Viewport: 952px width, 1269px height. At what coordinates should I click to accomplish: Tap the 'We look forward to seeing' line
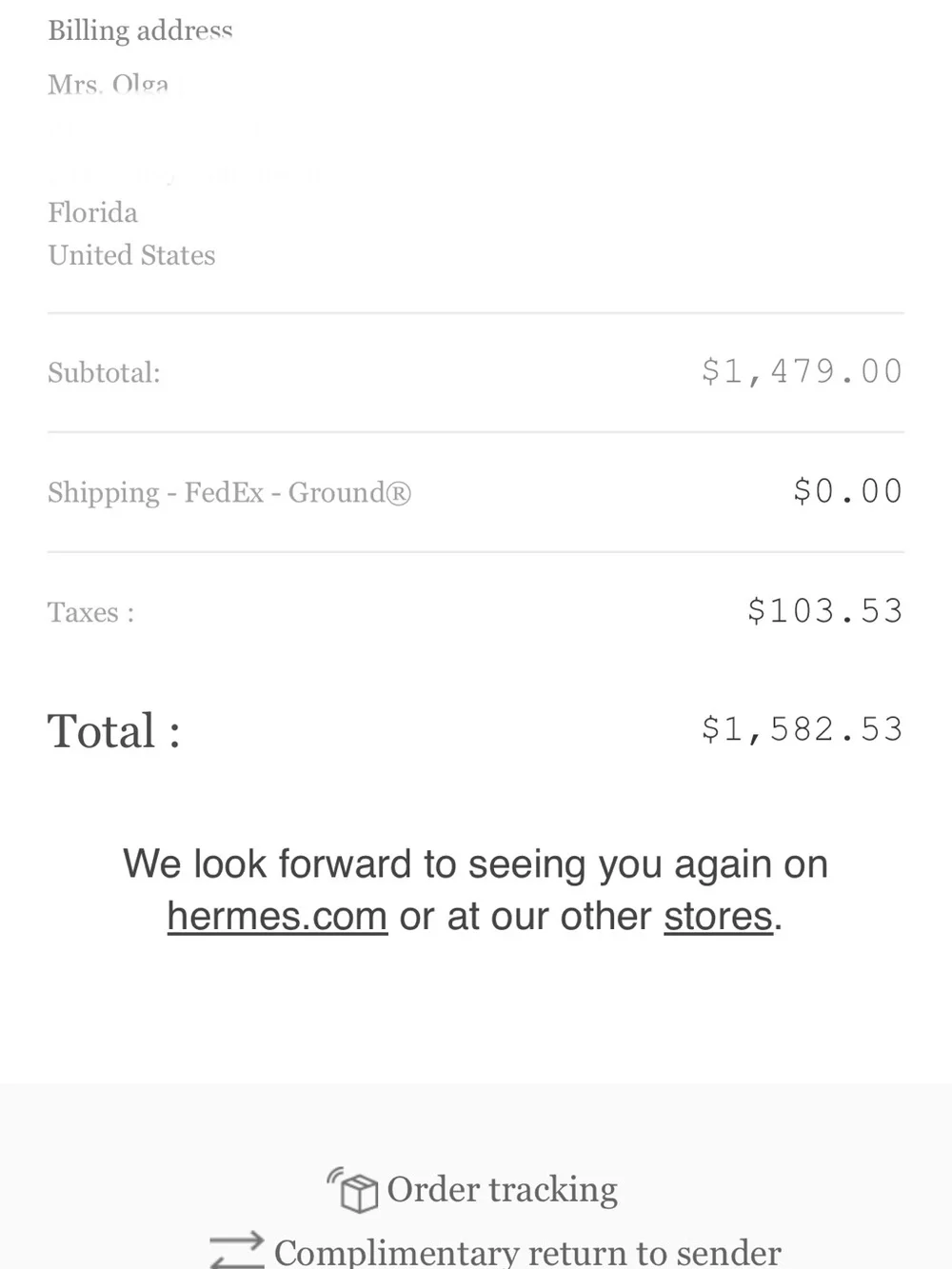(476, 864)
